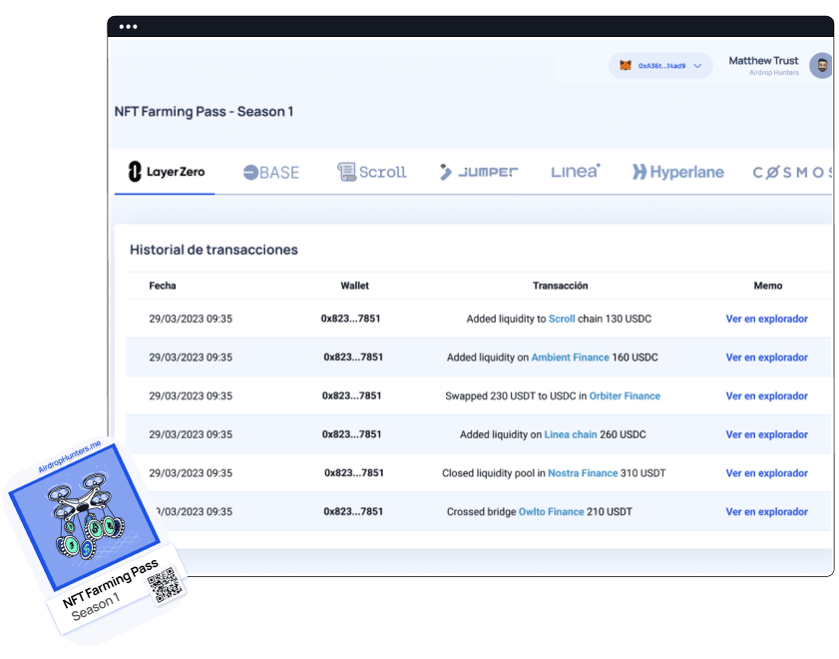The width and height of the screenshot is (839, 659).
Task: Click the Wallet column header
Action: click(354, 286)
